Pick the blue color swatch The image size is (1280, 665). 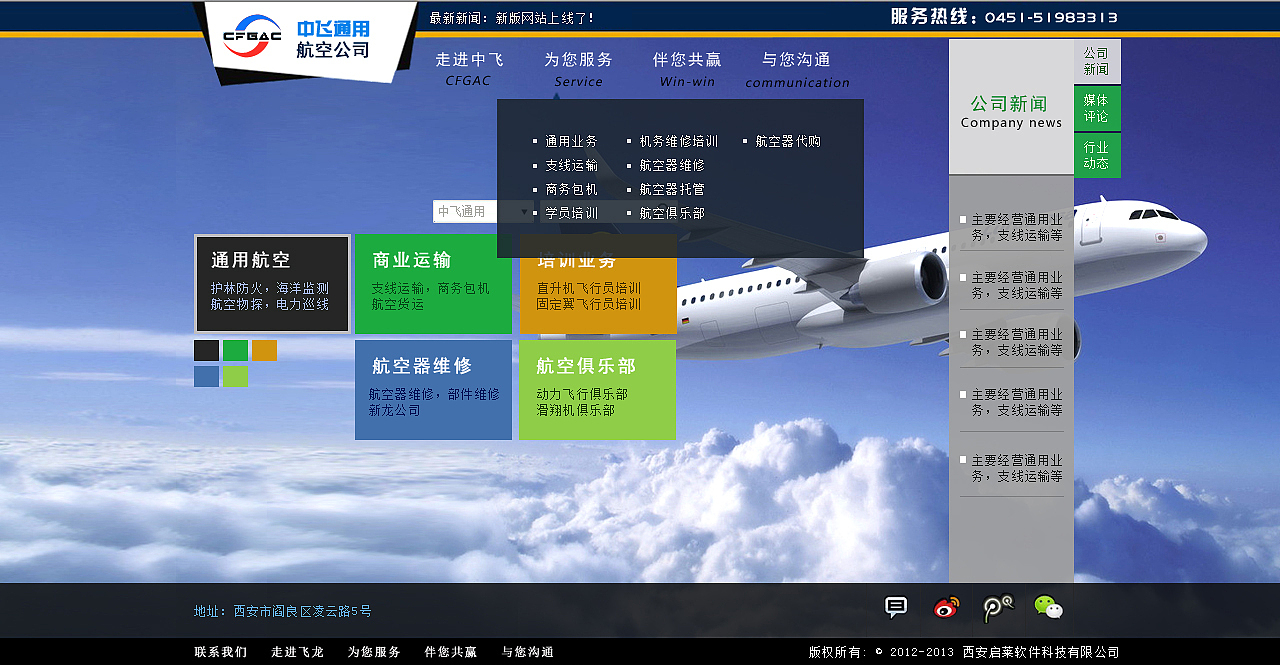point(206,376)
